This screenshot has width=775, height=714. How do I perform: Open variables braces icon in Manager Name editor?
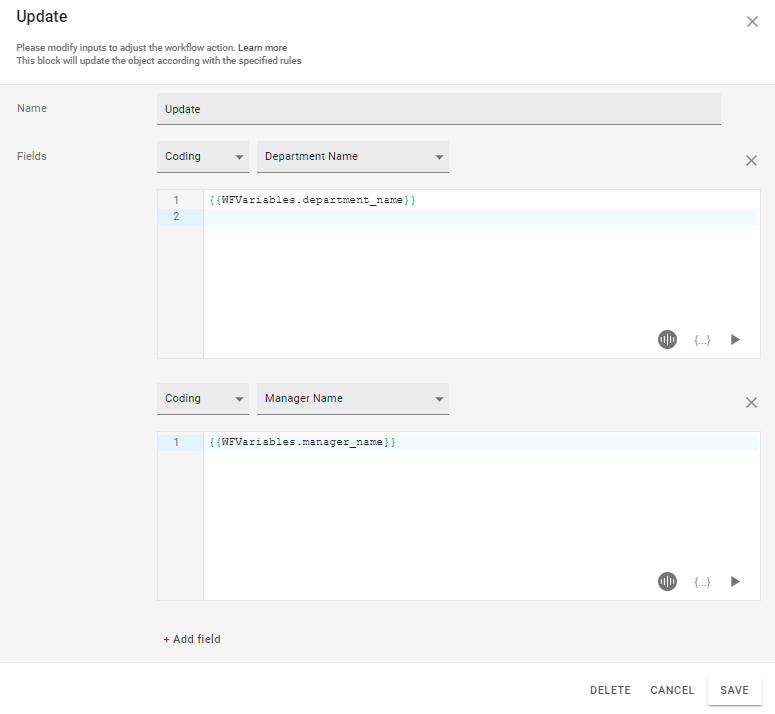[x=702, y=582]
